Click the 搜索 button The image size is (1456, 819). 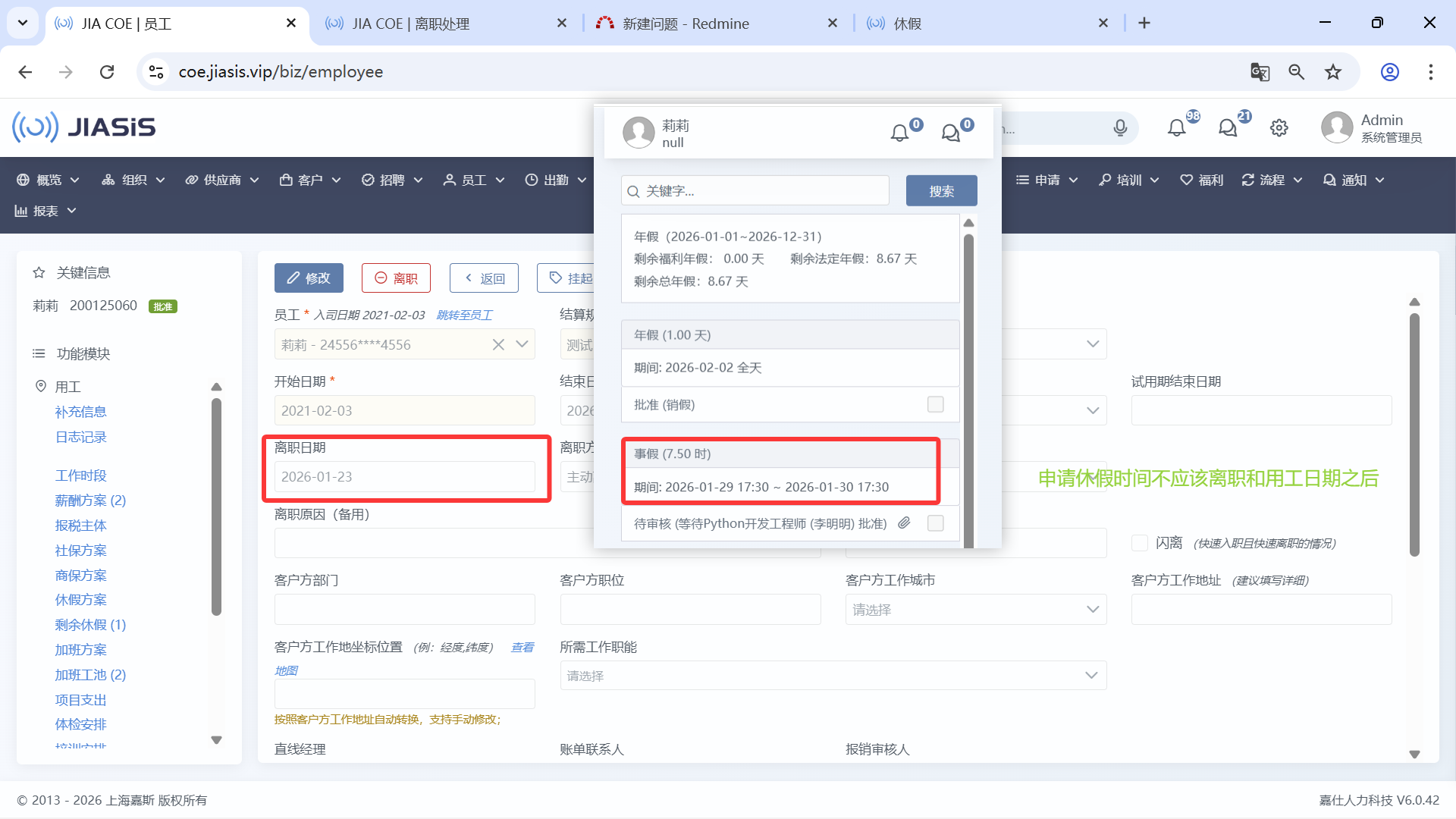pyautogui.click(x=941, y=191)
